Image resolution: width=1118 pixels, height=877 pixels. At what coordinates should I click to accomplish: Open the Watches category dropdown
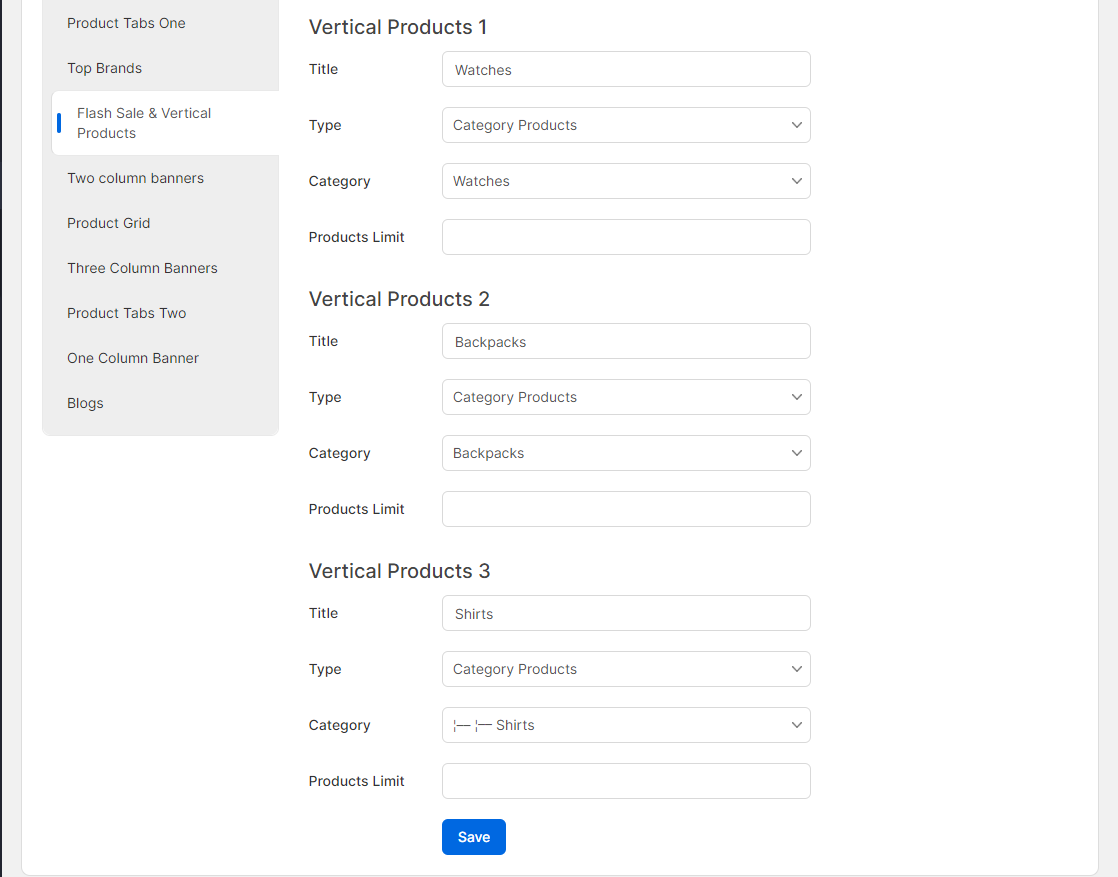pos(626,181)
